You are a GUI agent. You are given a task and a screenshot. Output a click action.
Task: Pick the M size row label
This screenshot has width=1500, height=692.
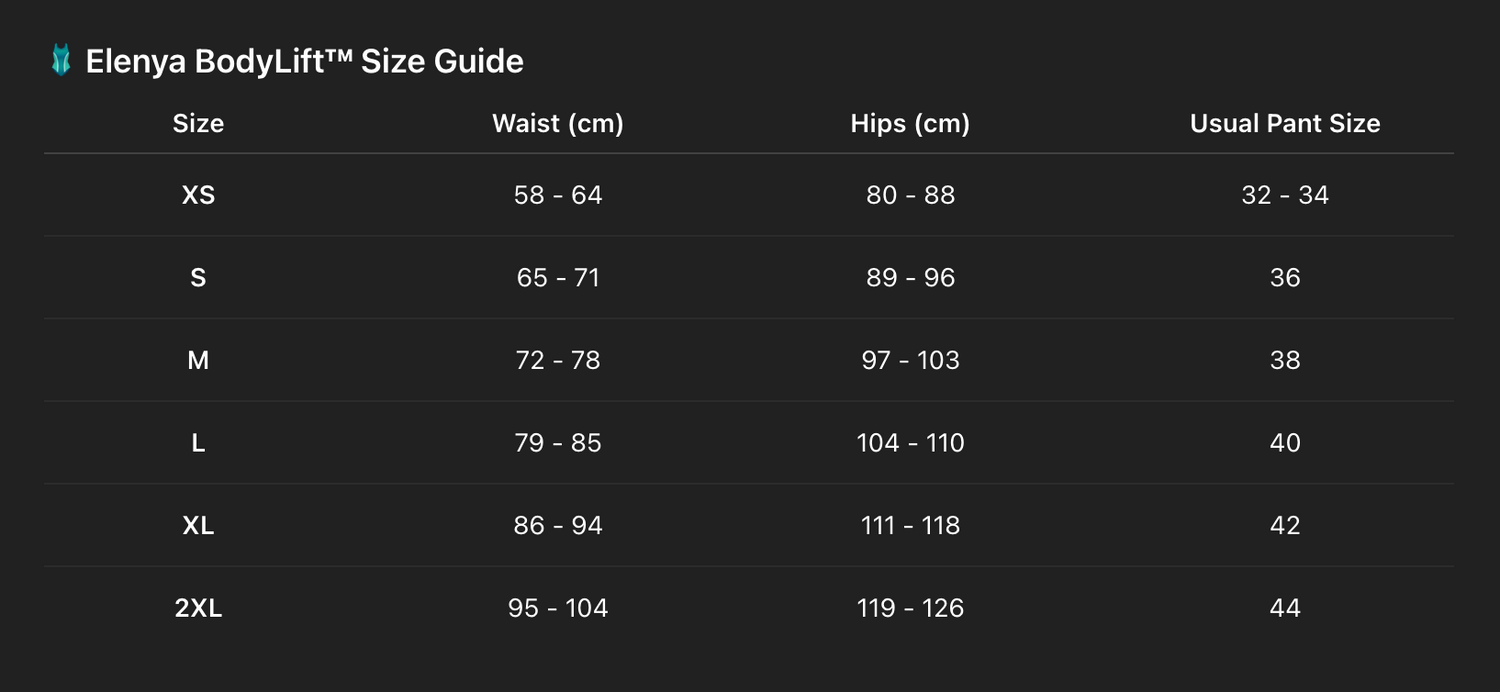198,360
